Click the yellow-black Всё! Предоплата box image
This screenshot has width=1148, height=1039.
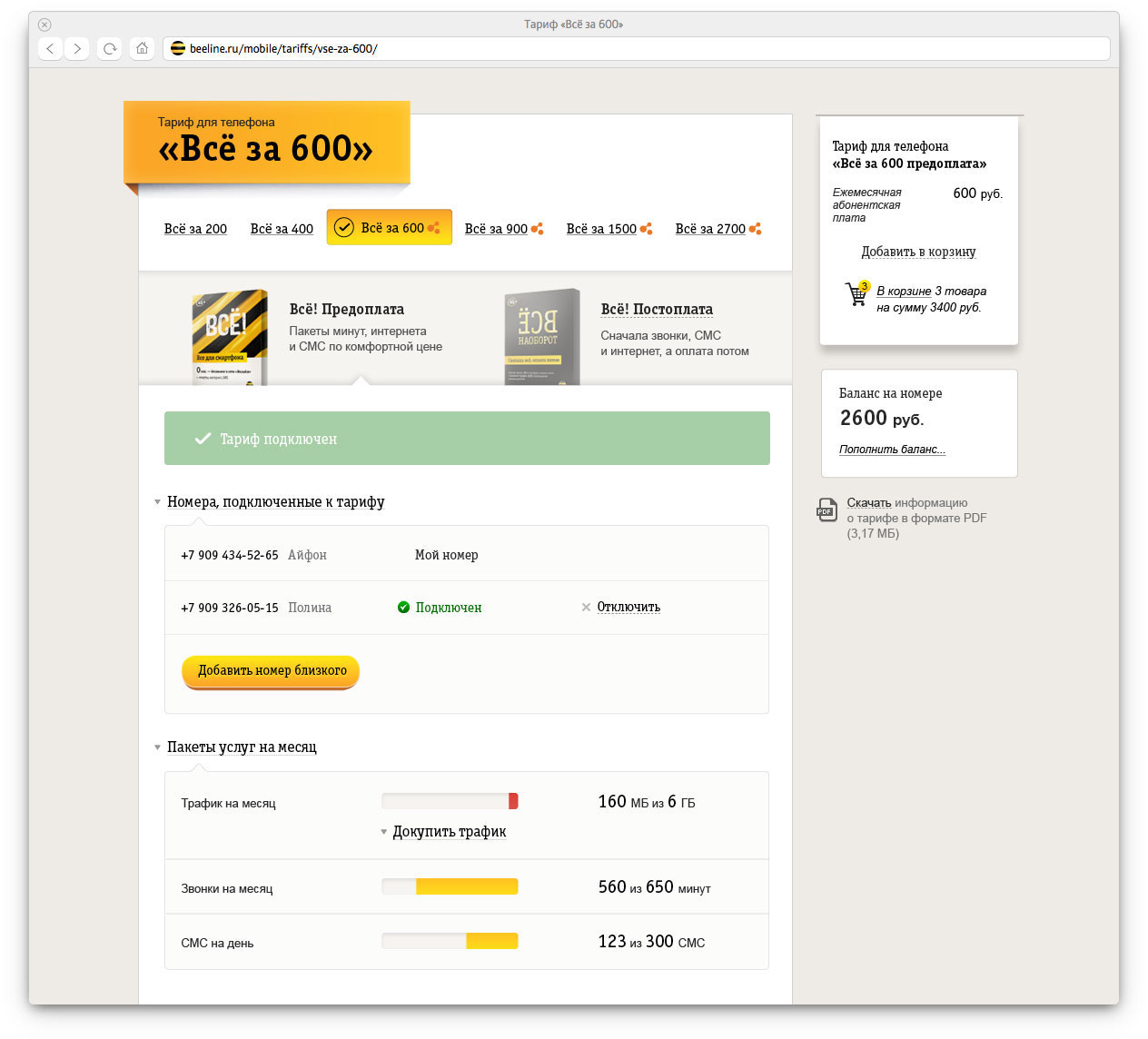229,337
